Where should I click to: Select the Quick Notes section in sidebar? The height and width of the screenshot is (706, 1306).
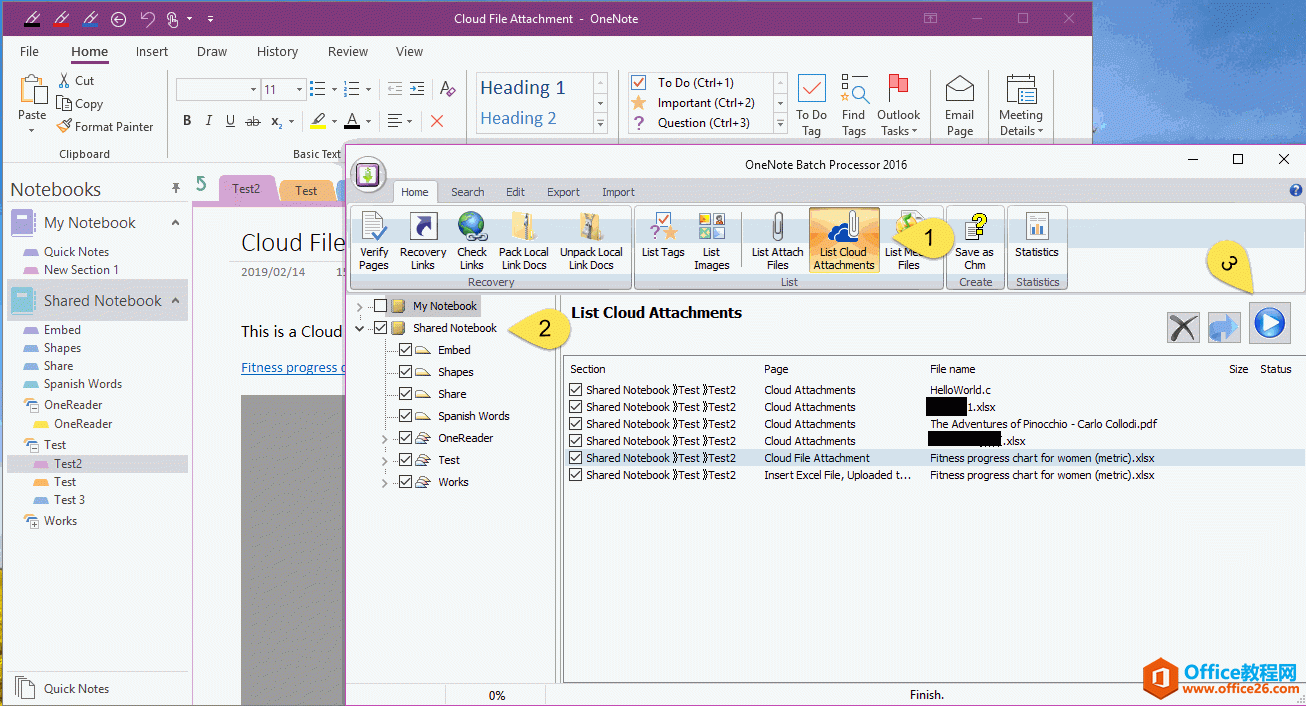coord(76,252)
